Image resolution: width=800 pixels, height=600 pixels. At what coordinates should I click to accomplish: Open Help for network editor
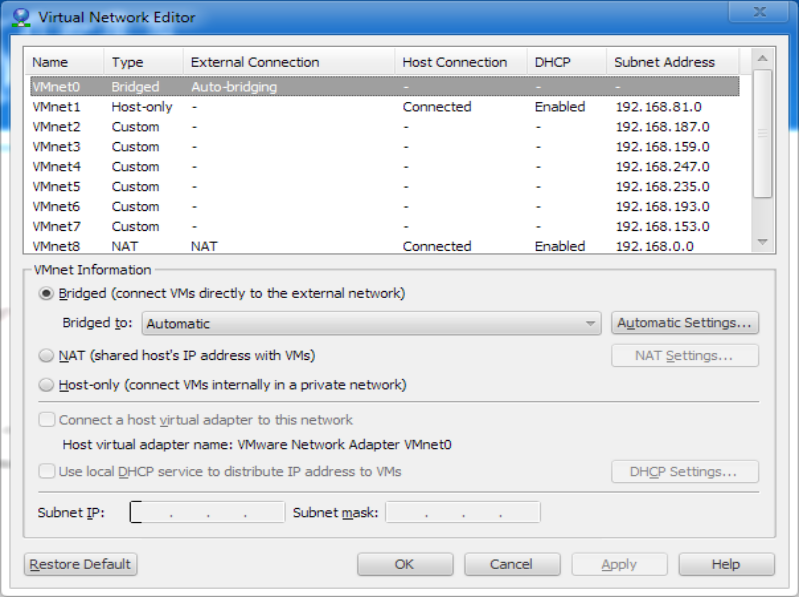(725, 565)
